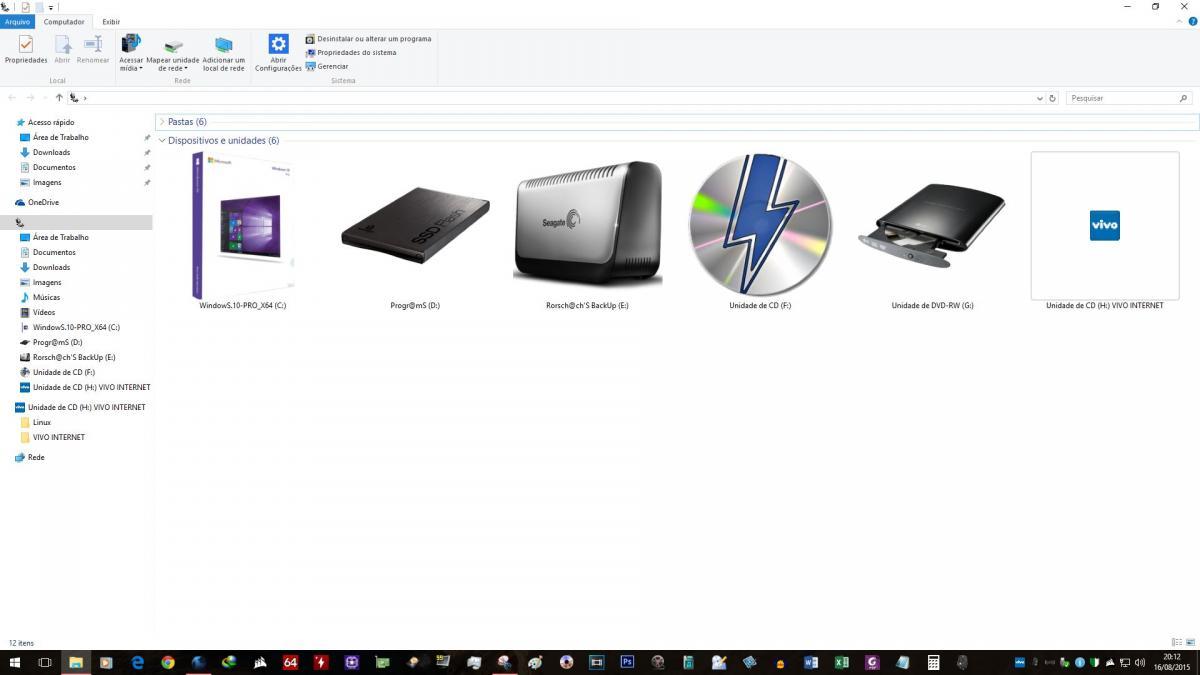Click Progr@mS (D:) in the sidebar

57,342
